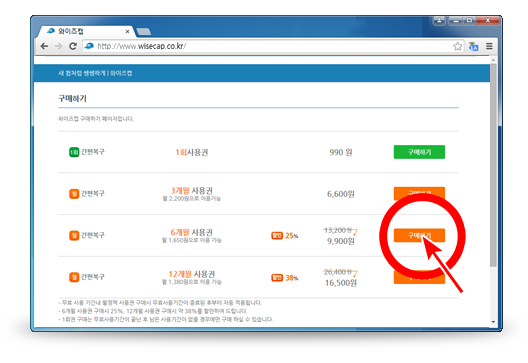Viewport: 528px width, 363px height.
Task: Close the 와이즈캡 tab
Action: pos(127,32)
